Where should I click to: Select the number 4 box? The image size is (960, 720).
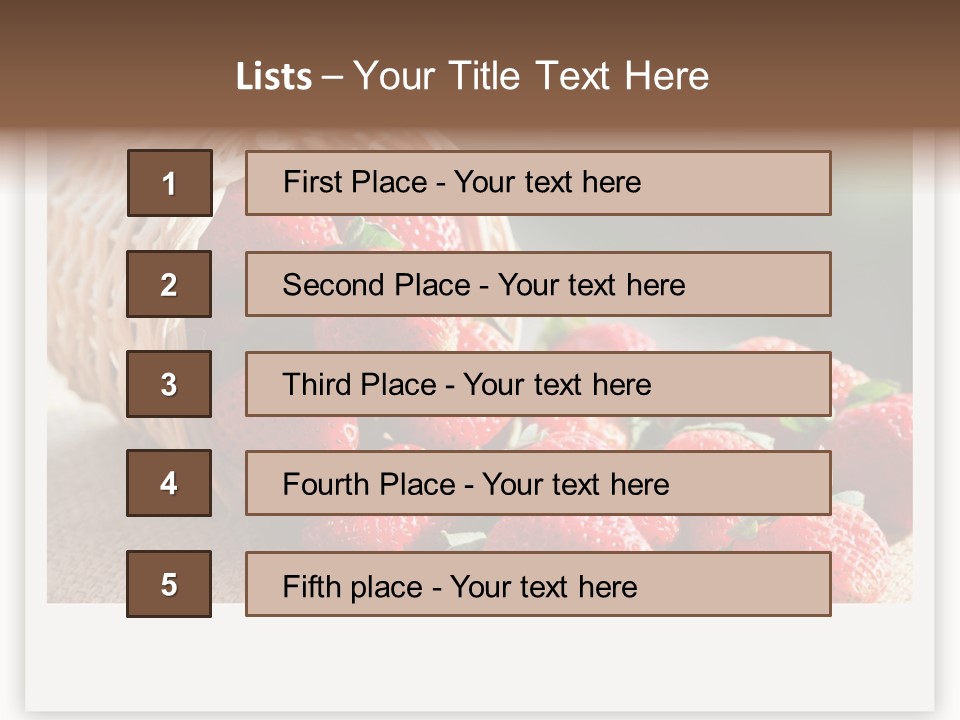pyautogui.click(x=169, y=483)
